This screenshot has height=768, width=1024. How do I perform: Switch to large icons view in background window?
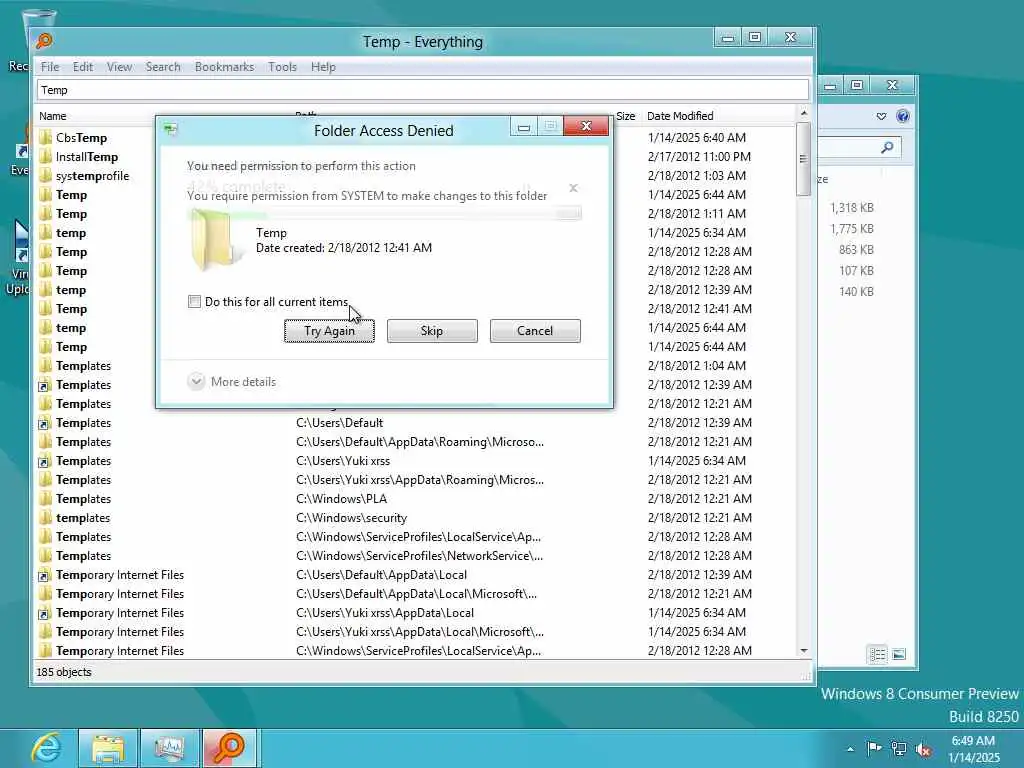(899, 654)
